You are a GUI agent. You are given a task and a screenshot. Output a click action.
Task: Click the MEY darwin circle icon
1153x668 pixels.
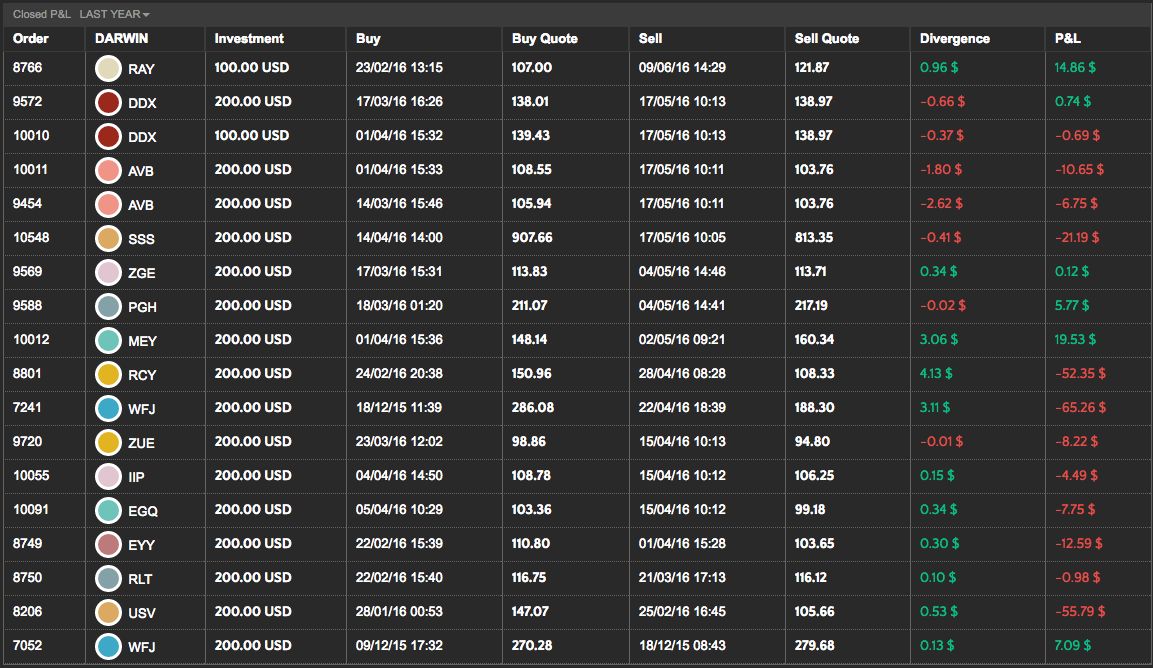click(108, 341)
